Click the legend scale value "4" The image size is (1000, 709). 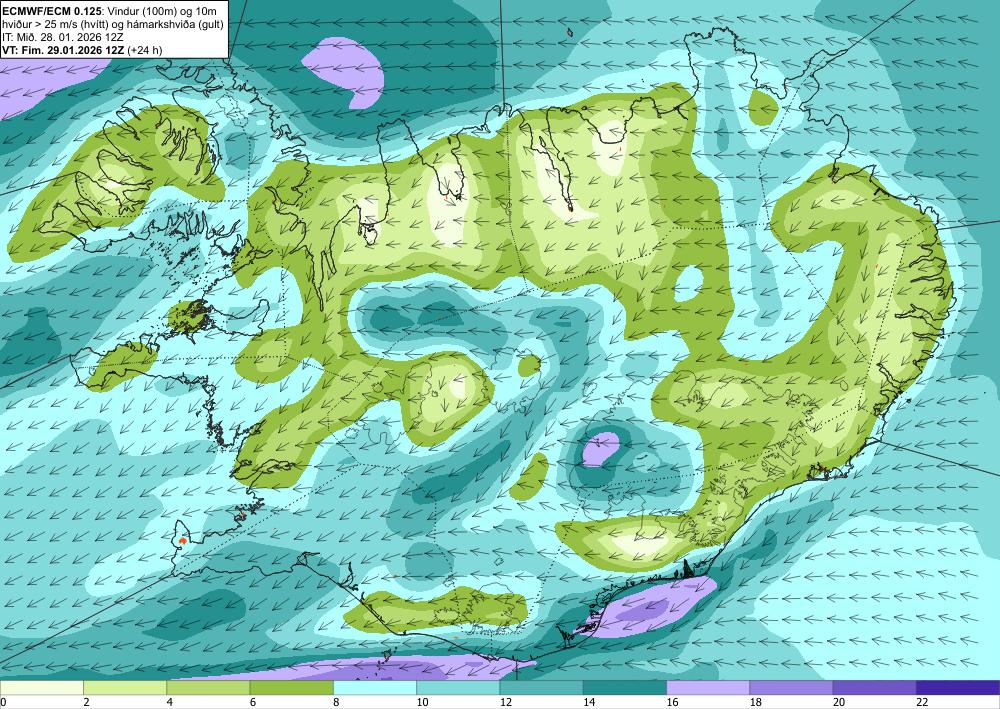(x=170, y=702)
